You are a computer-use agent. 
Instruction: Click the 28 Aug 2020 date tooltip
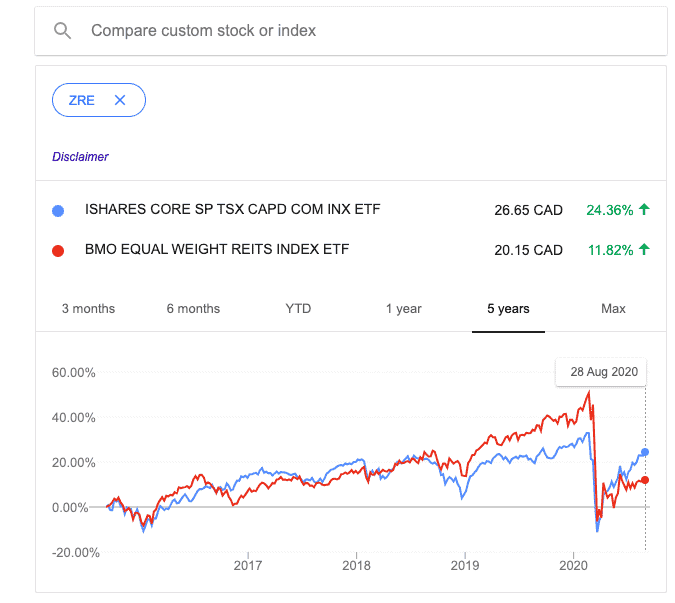(601, 372)
